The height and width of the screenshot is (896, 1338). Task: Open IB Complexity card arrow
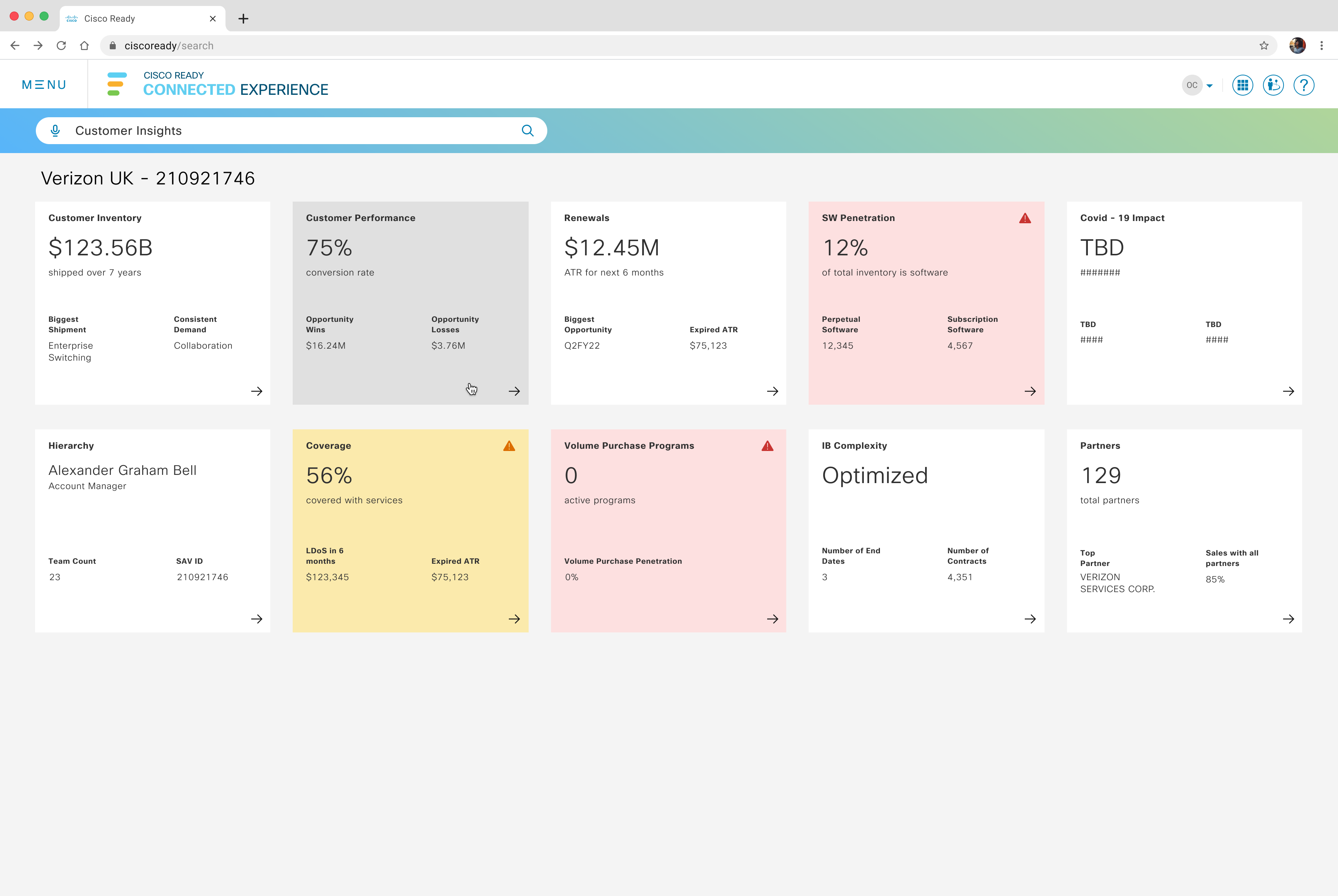[x=1030, y=619]
